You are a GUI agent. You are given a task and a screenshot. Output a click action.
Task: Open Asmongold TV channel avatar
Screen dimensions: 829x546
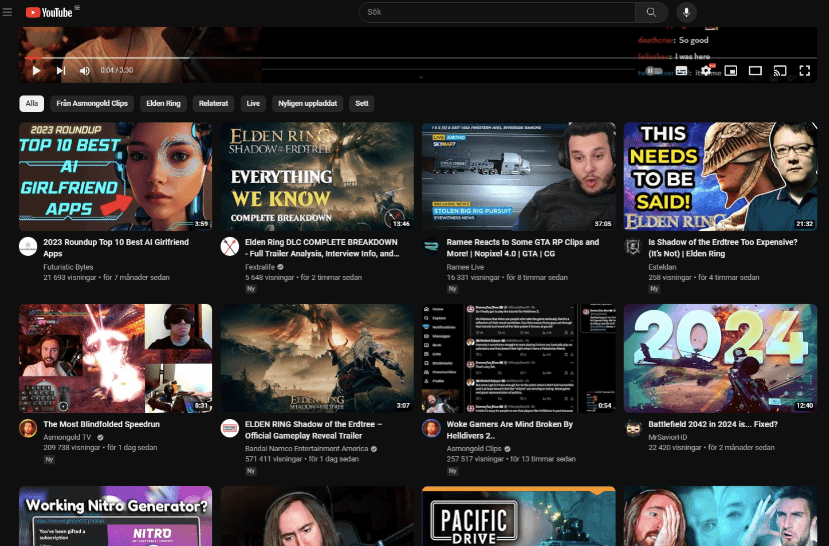tap(28, 429)
